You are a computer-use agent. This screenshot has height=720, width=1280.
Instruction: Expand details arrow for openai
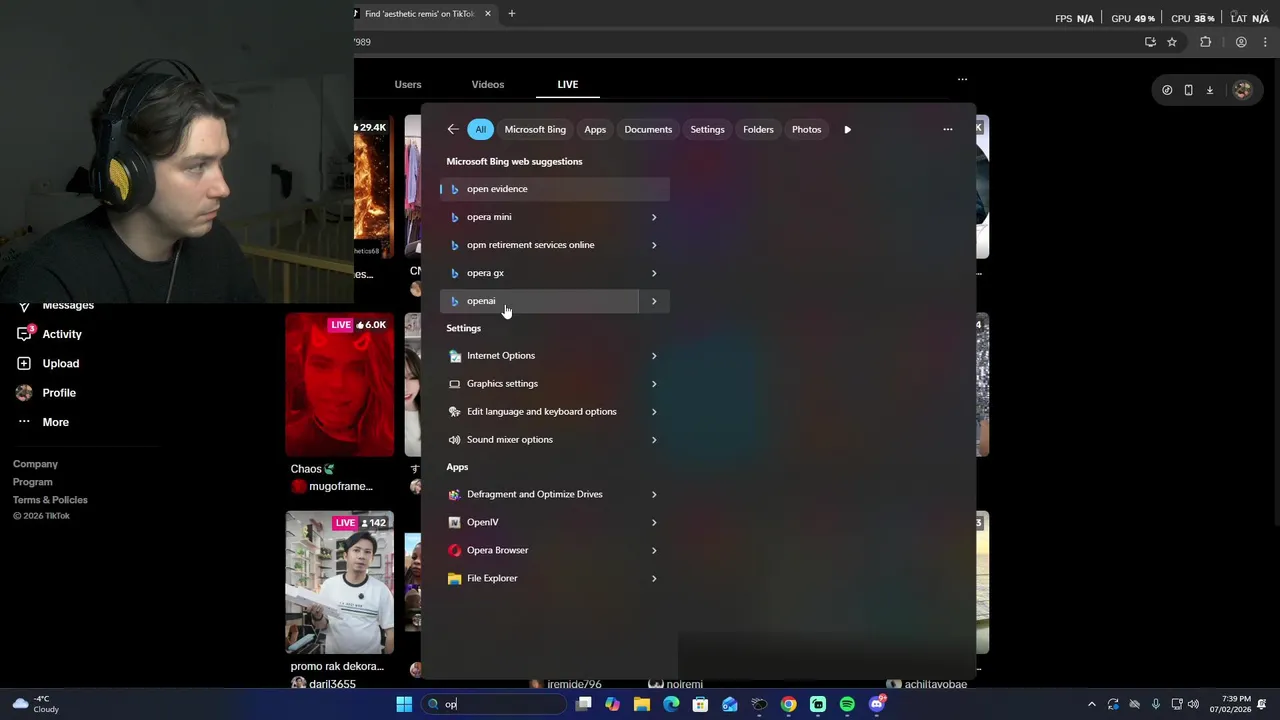(x=654, y=301)
